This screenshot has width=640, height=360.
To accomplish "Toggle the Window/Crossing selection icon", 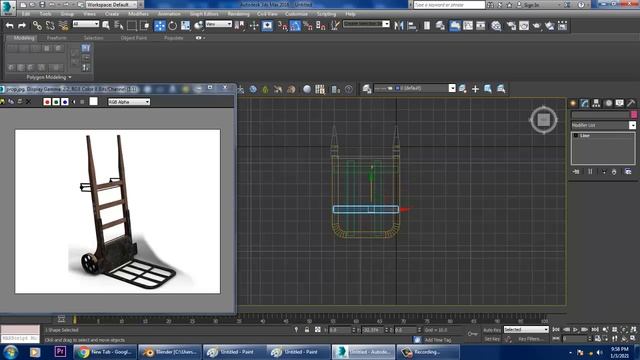I will point(145,26).
